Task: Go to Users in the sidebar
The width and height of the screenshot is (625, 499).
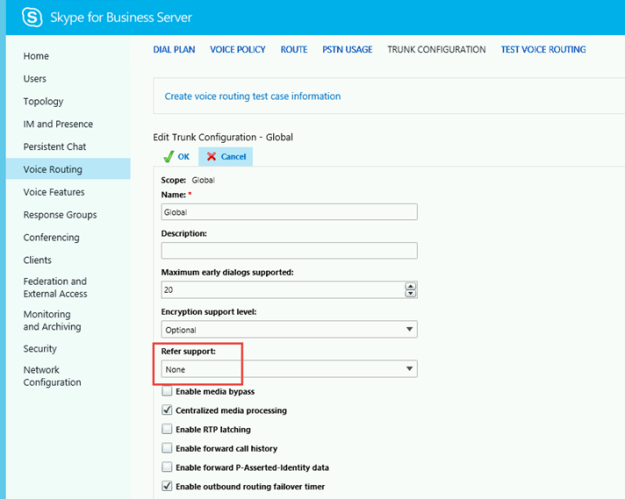Action: (35, 79)
